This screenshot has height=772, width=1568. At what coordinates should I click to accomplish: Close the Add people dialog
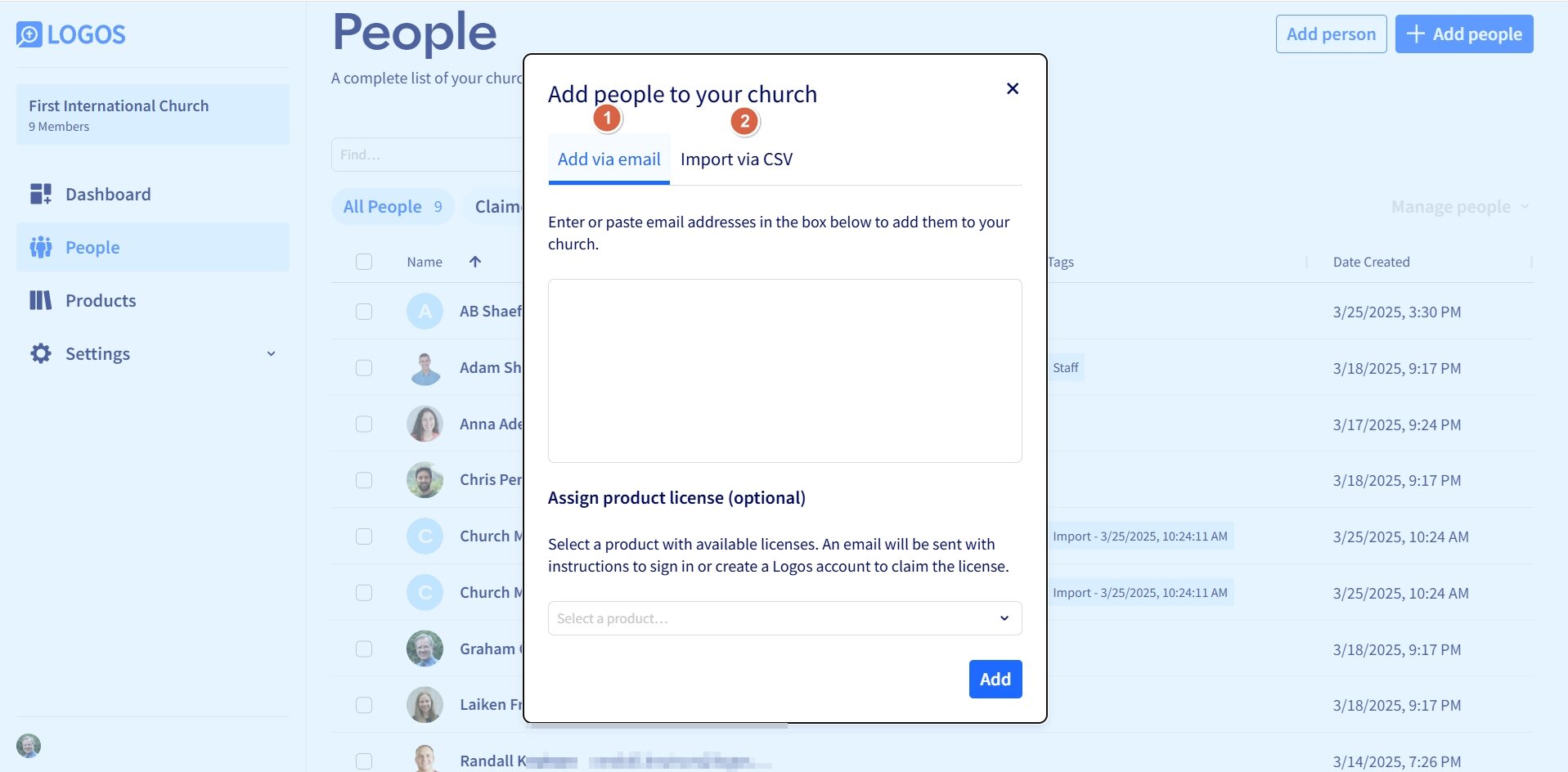tap(1013, 88)
